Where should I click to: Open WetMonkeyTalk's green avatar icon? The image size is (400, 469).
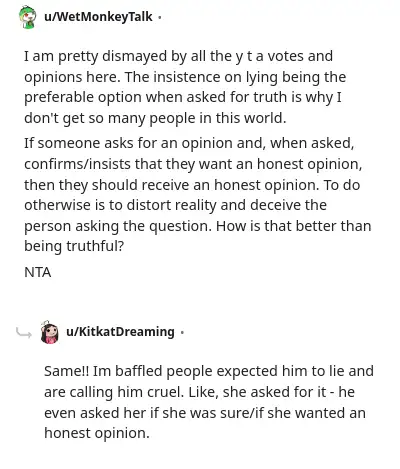(27, 17)
